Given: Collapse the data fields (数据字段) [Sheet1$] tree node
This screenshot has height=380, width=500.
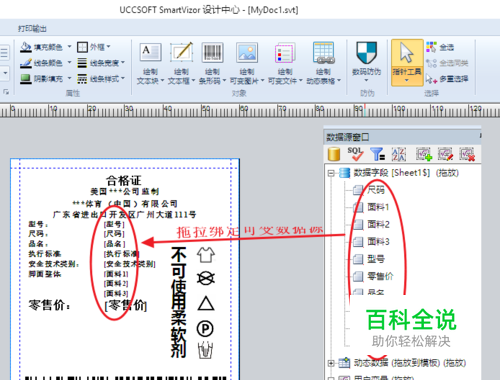Looking at the screenshot, I should (331, 173).
